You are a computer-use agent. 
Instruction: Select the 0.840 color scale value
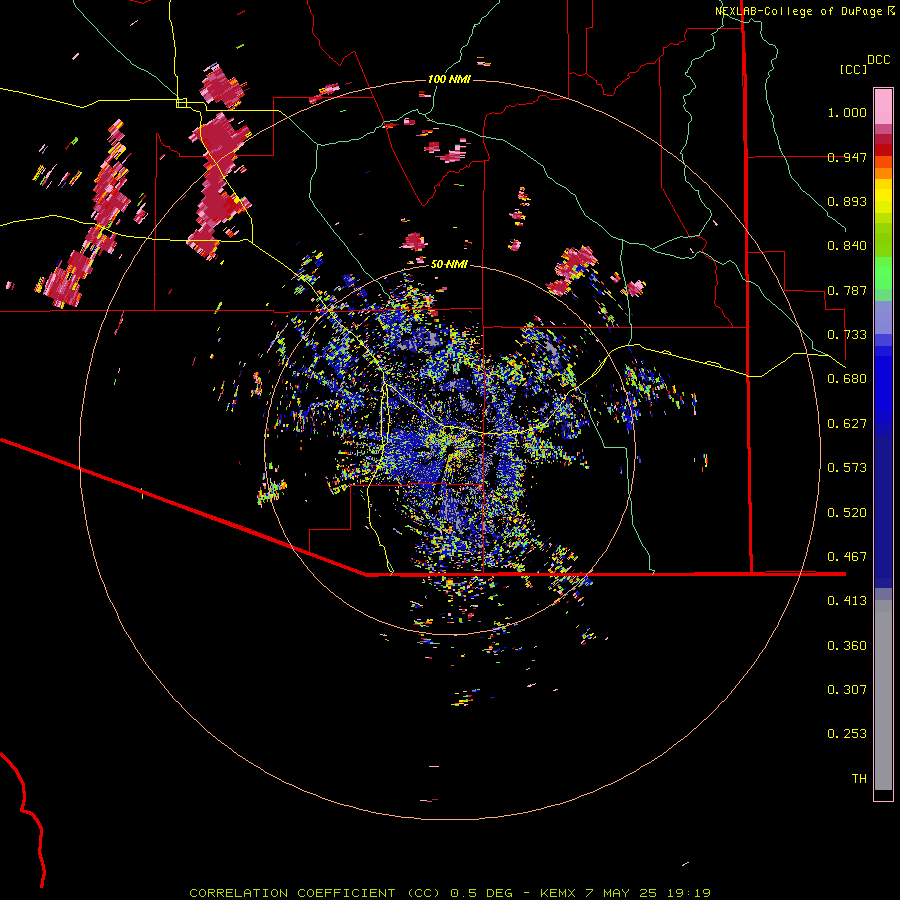point(847,246)
